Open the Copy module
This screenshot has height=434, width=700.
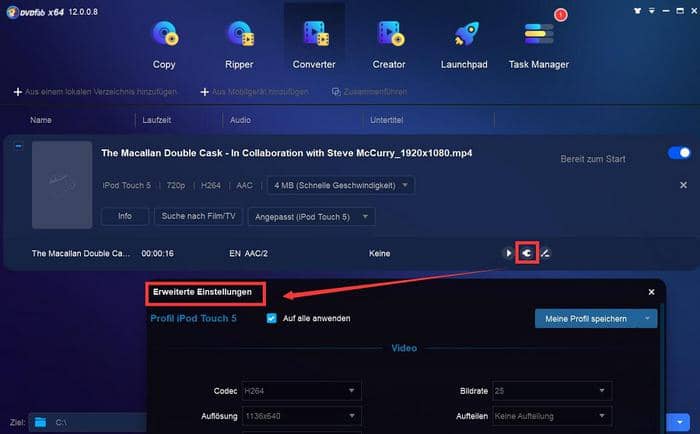click(x=164, y=45)
